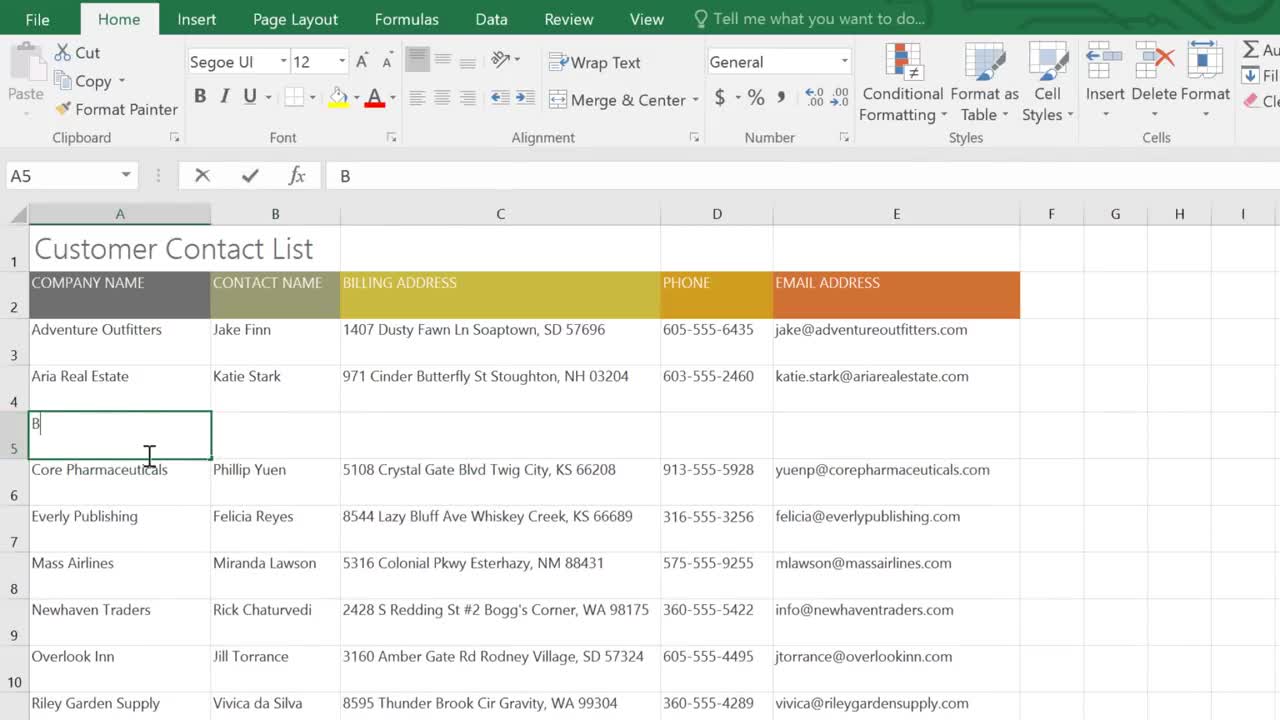Expand the Fill Color dropdown arrow
The height and width of the screenshot is (720, 1280).
click(x=356, y=98)
